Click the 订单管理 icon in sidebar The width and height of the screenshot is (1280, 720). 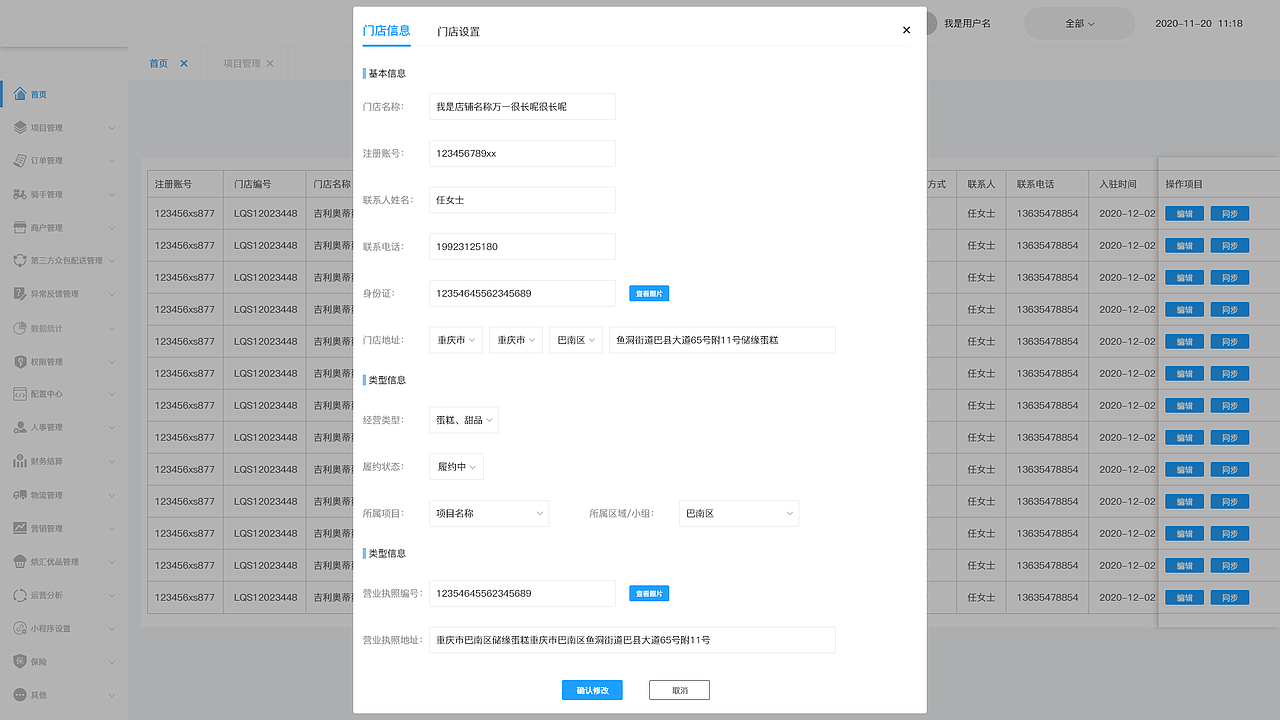pos(20,161)
